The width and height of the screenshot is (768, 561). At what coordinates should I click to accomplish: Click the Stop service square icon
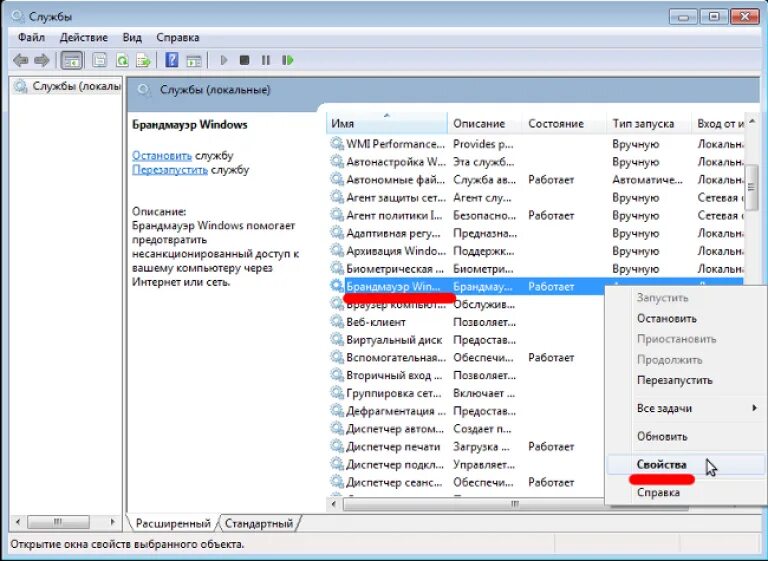[x=244, y=60]
